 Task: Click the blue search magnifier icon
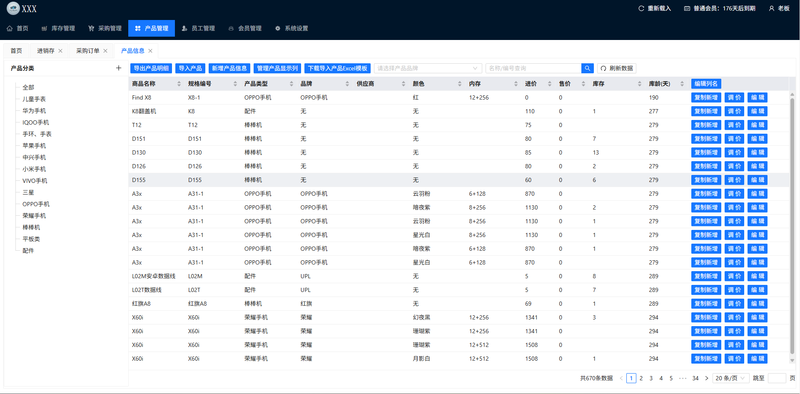(587, 68)
